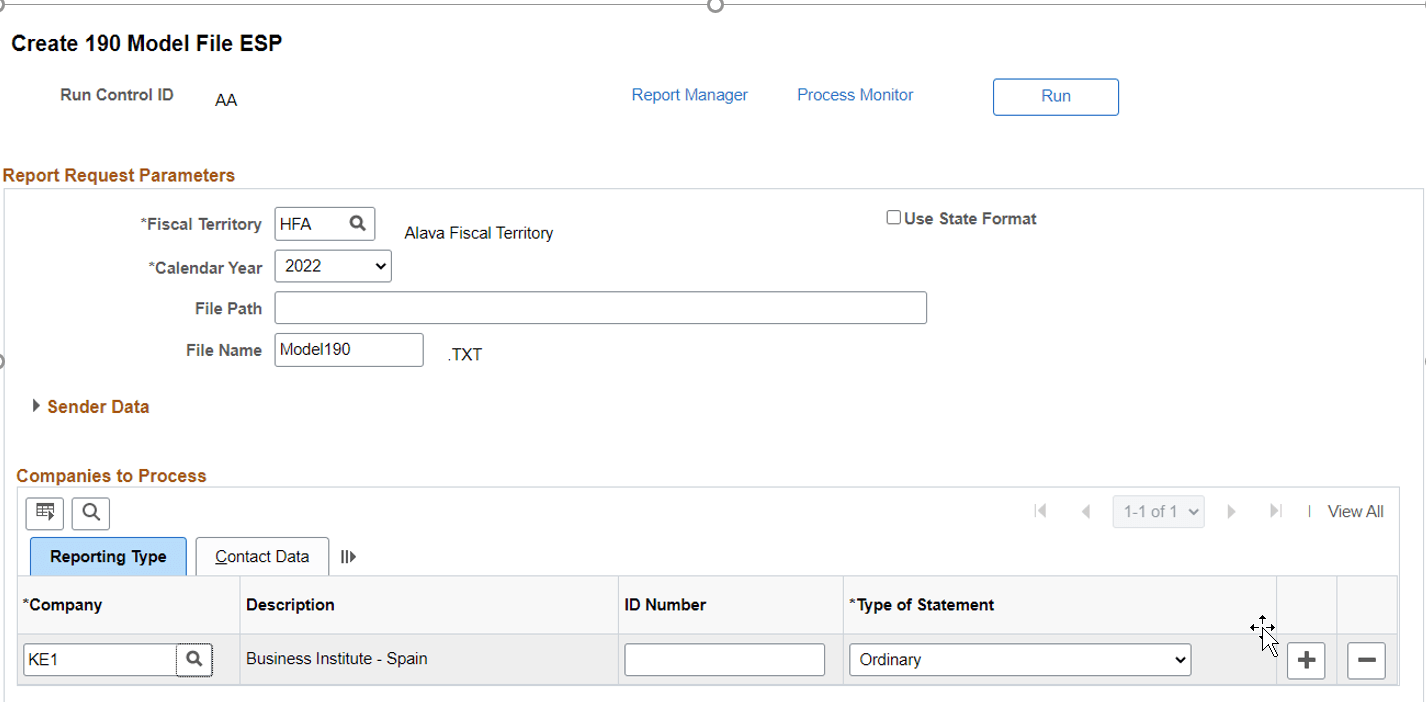Select the Reporting Type tab
The width and height of the screenshot is (1426, 702).
(x=108, y=556)
